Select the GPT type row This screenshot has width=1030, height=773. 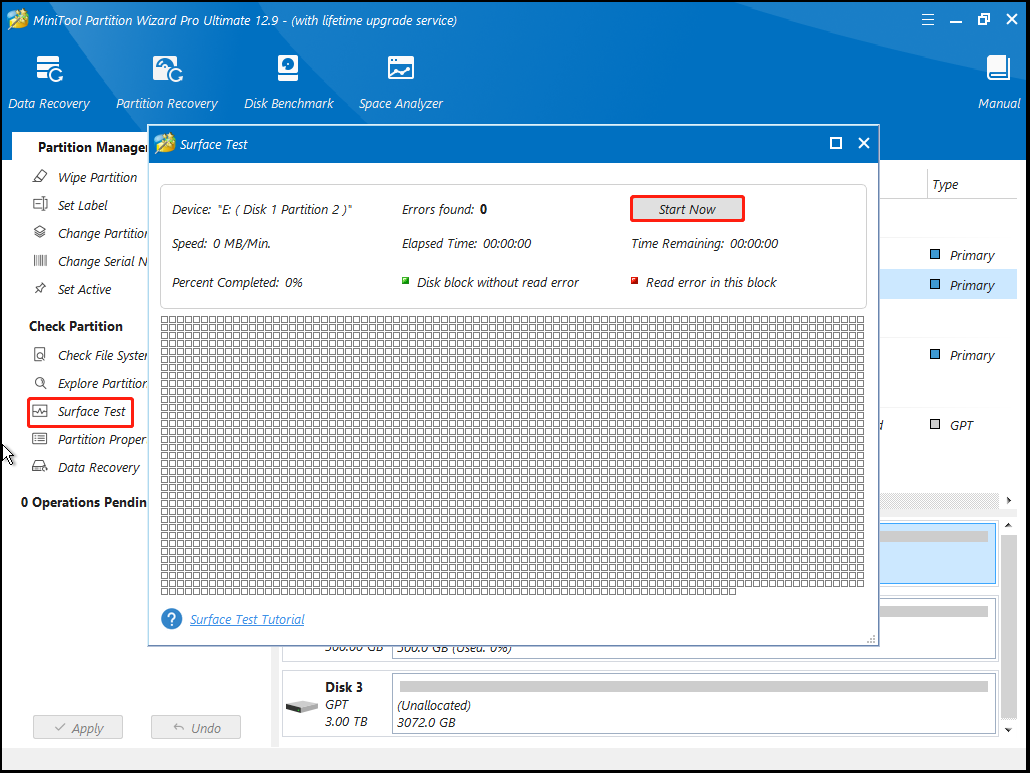(948, 425)
